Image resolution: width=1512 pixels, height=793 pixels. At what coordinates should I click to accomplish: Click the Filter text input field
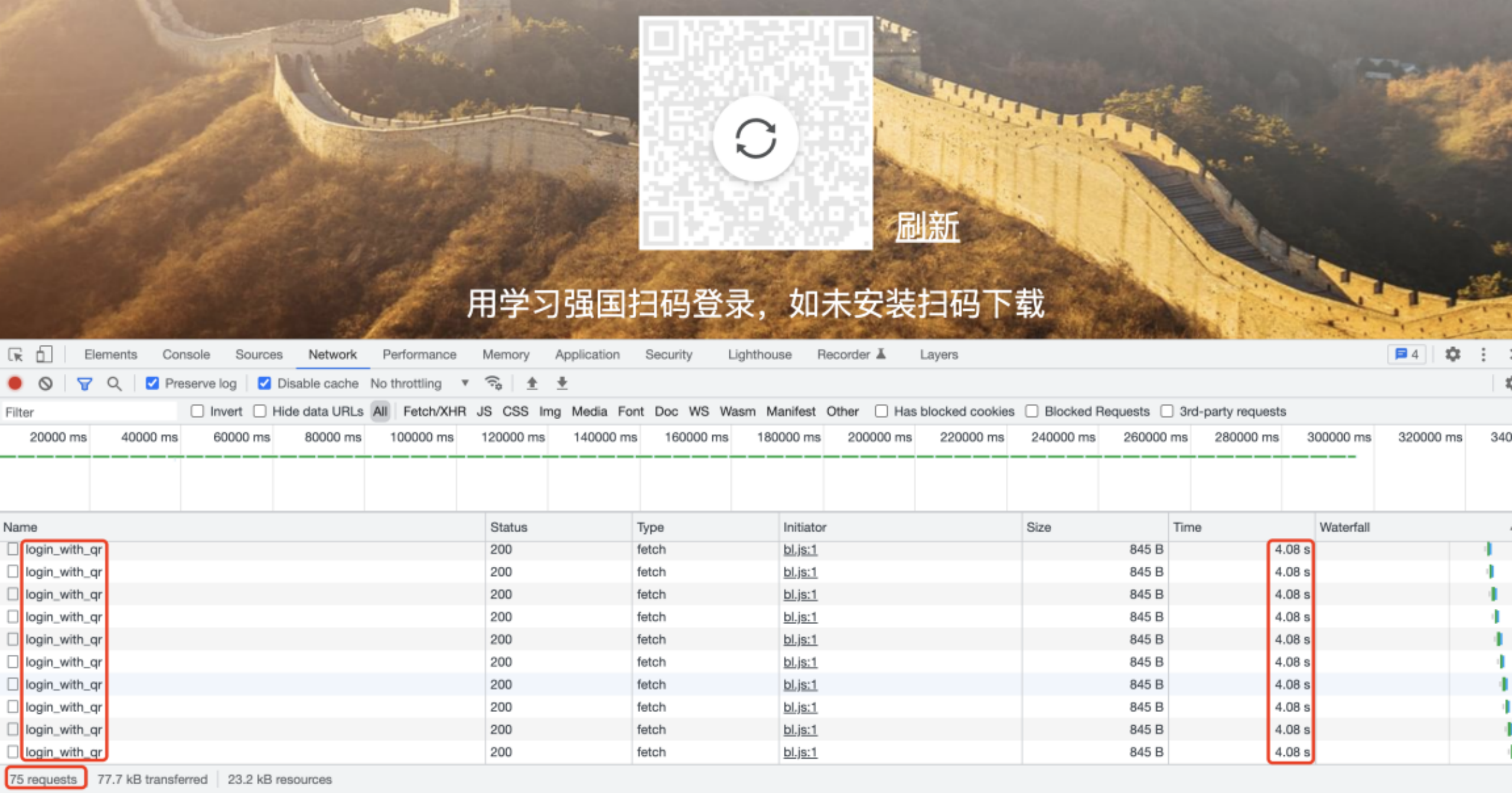89,412
